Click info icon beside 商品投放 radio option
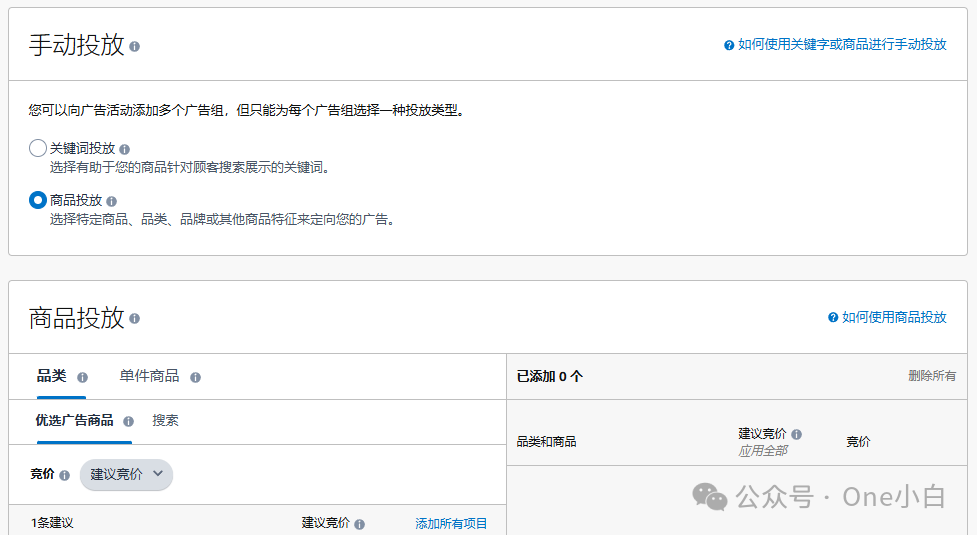 pyautogui.click(x=112, y=201)
